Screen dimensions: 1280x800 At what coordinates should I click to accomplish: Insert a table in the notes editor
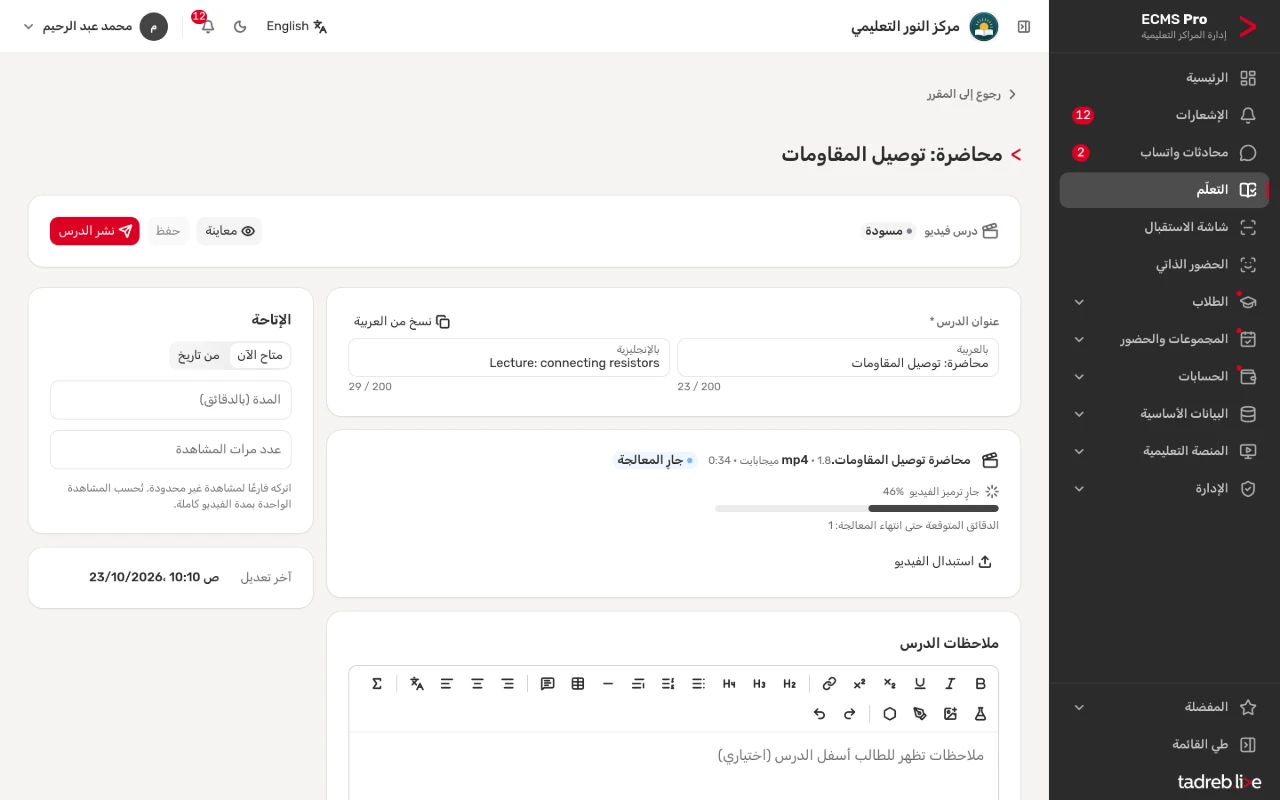pos(578,684)
